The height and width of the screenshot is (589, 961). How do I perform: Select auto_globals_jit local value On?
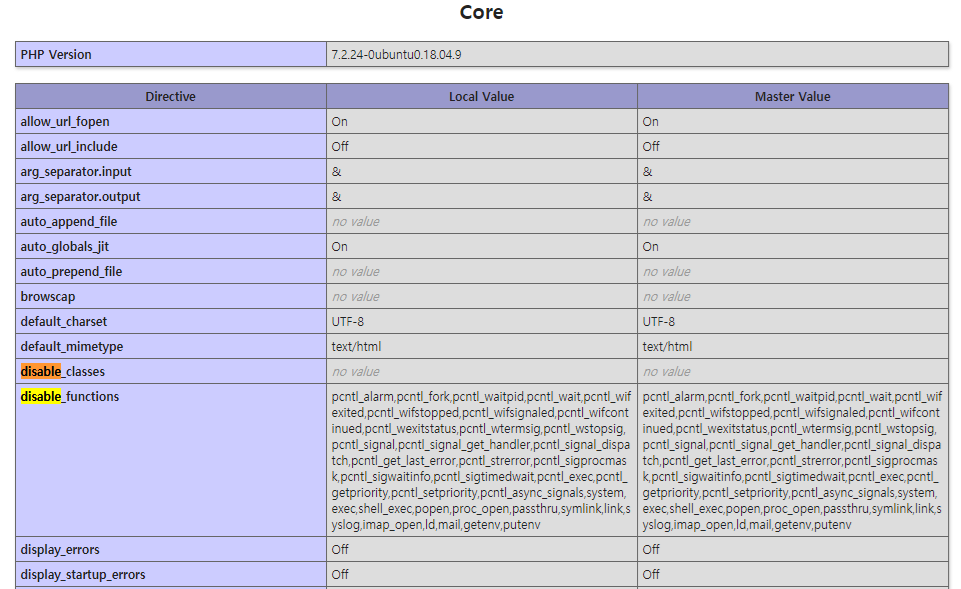pyautogui.click(x=340, y=246)
